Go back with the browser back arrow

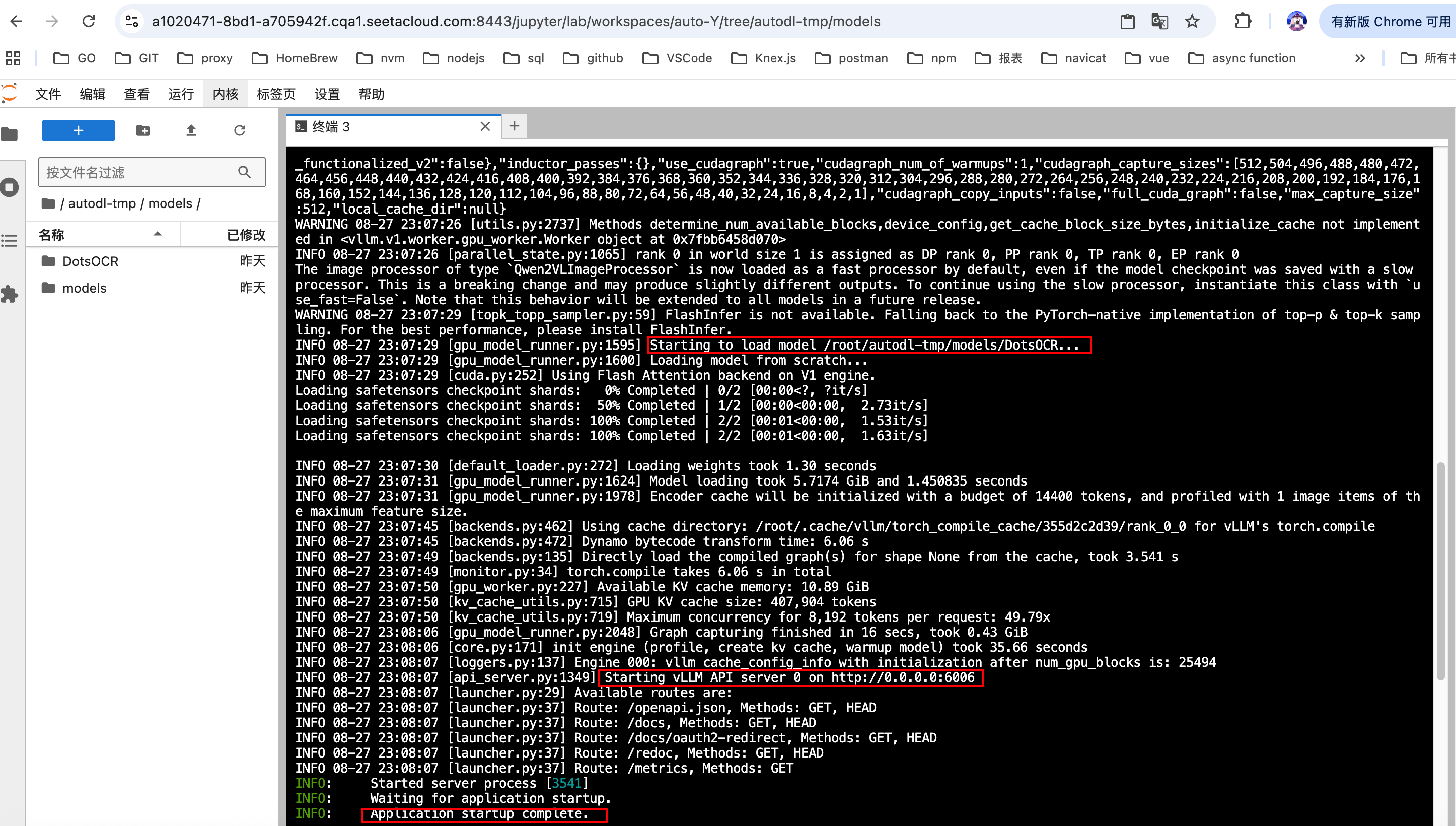click(x=17, y=22)
